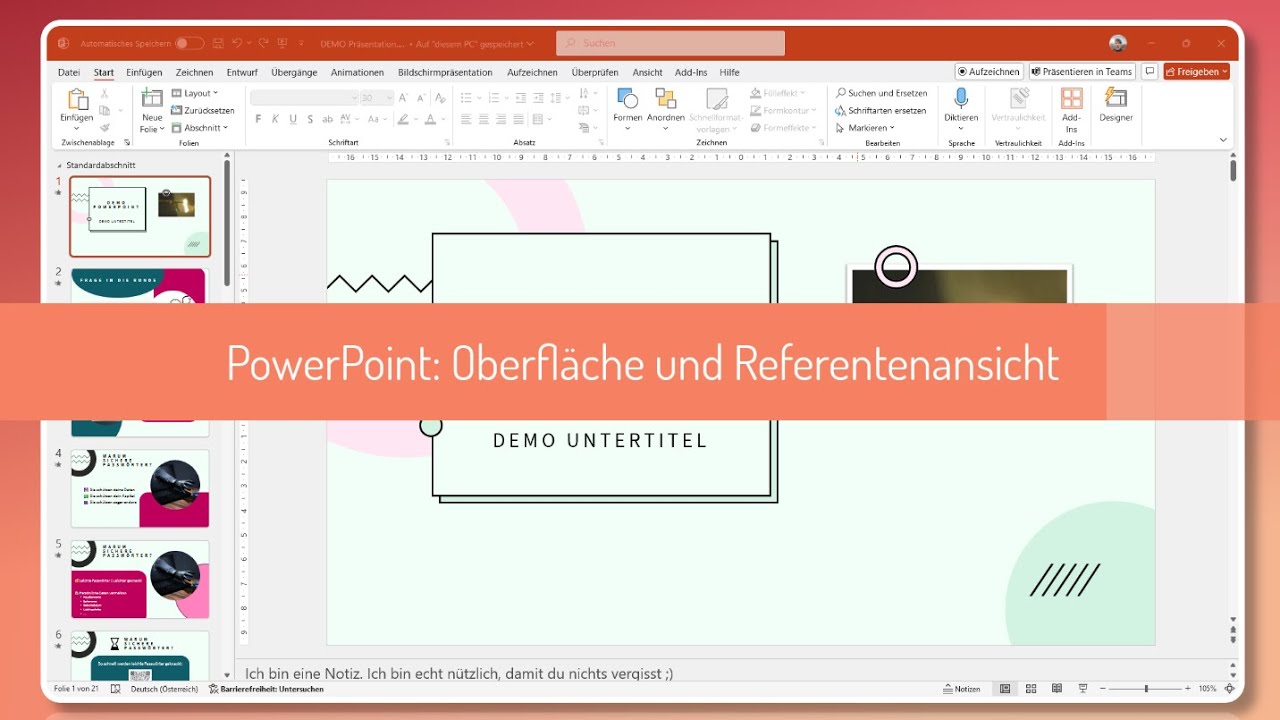Viewport: 1280px width, 720px height.
Task: Toggle bold F formatting
Action: pyautogui.click(x=258, y=119)
